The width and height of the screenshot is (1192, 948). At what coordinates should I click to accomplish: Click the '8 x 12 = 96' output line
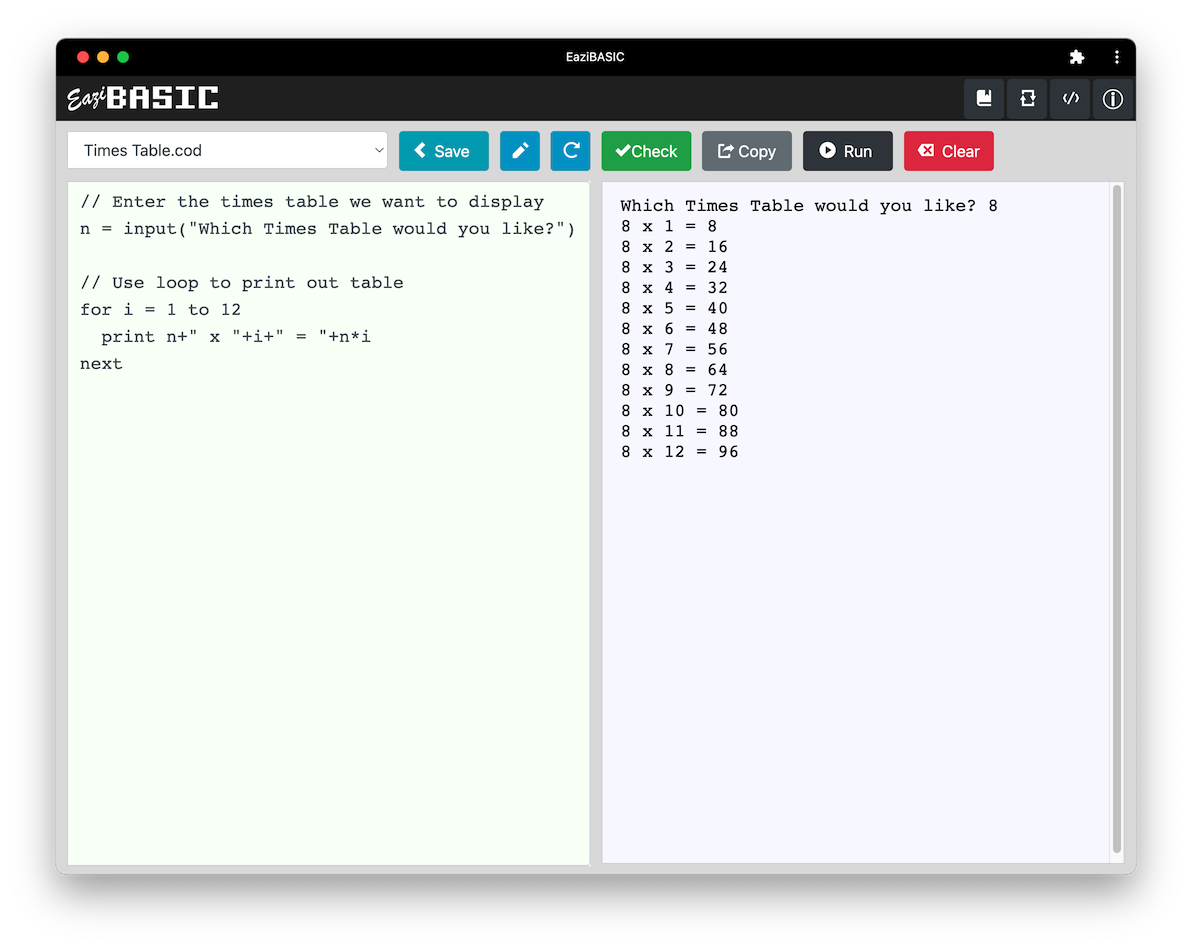click(680, 452)
